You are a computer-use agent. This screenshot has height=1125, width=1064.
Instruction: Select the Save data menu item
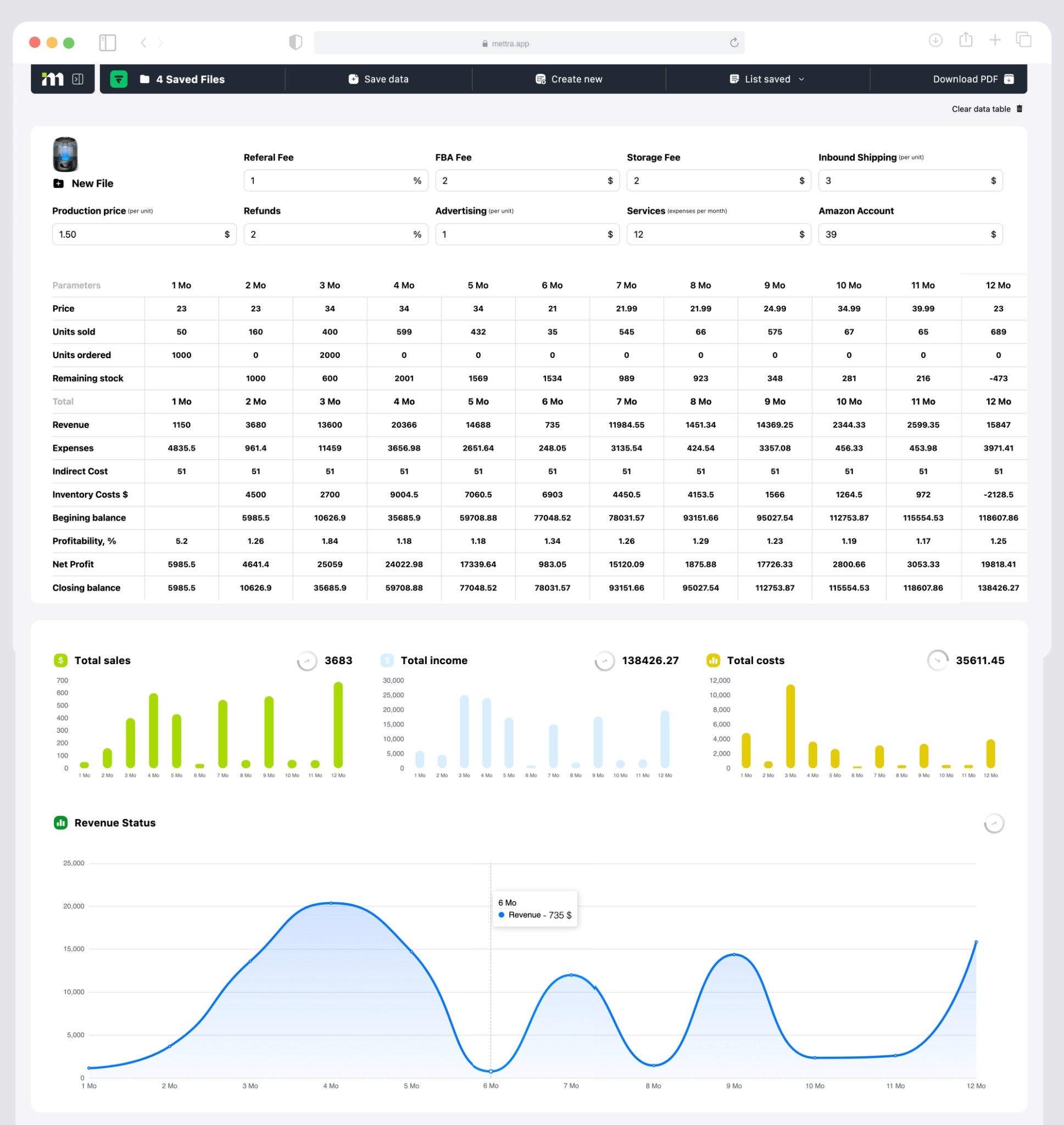coord(378,79)
